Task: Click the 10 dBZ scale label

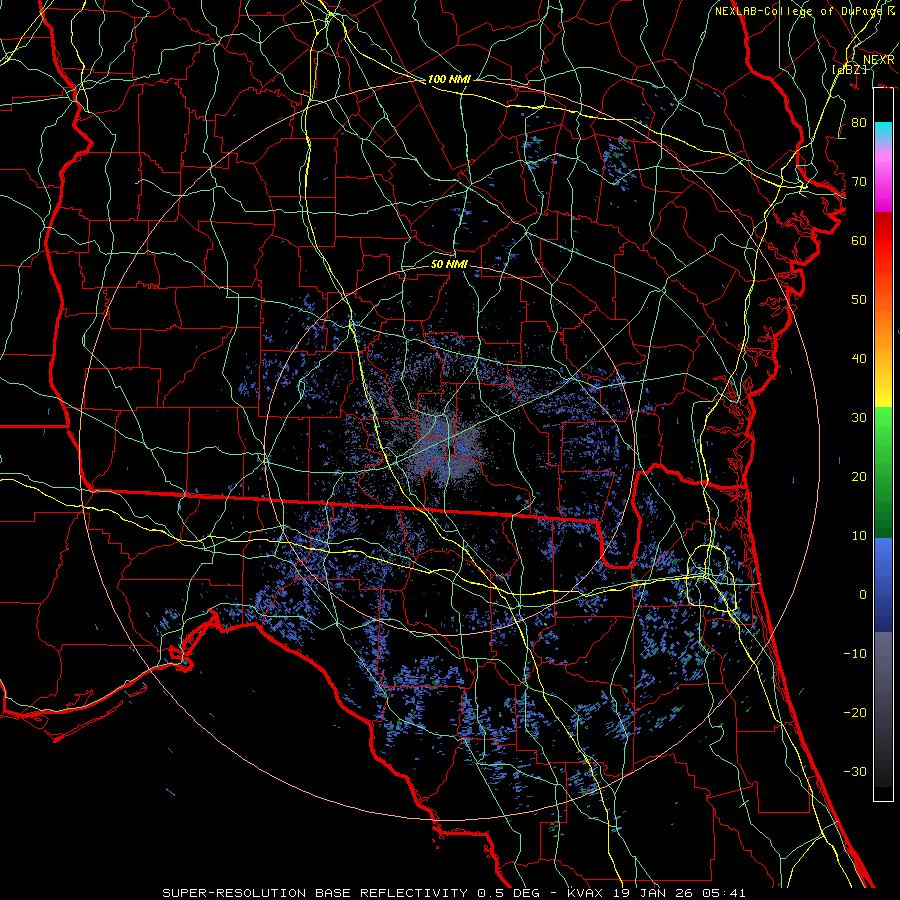Action: click(859, 536)
